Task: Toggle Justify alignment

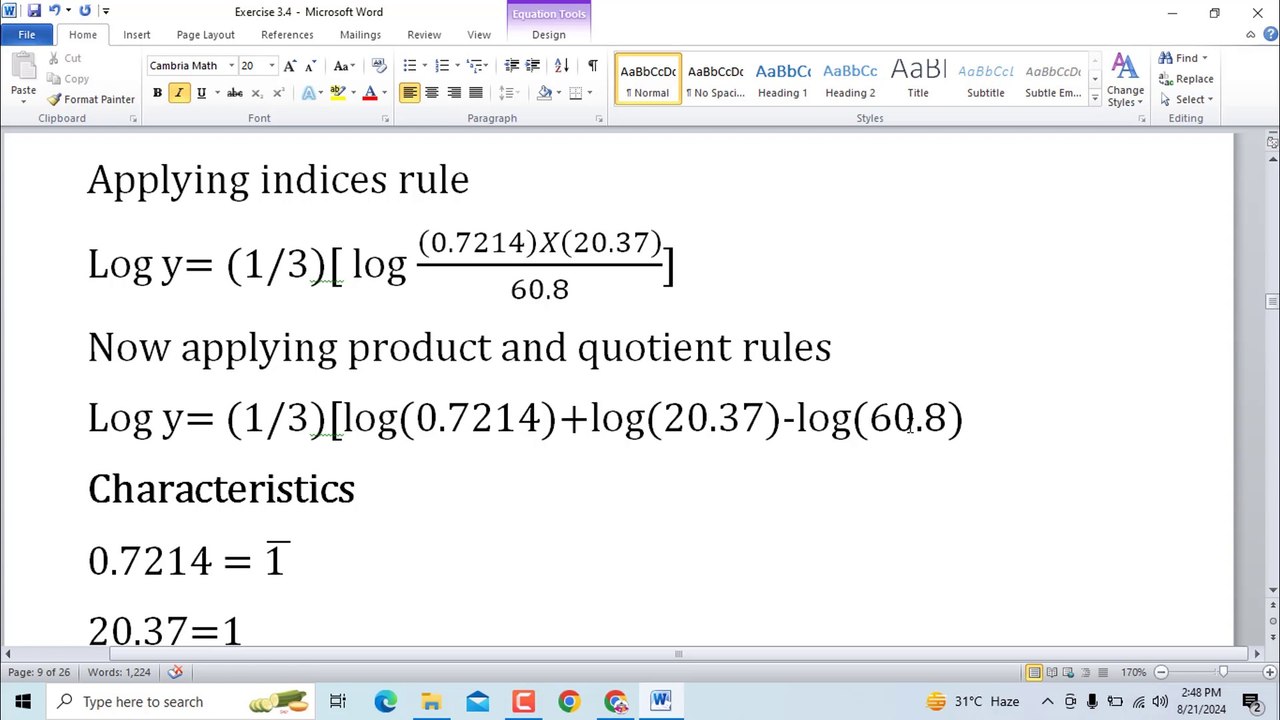Action: click(x=476, y=93)
